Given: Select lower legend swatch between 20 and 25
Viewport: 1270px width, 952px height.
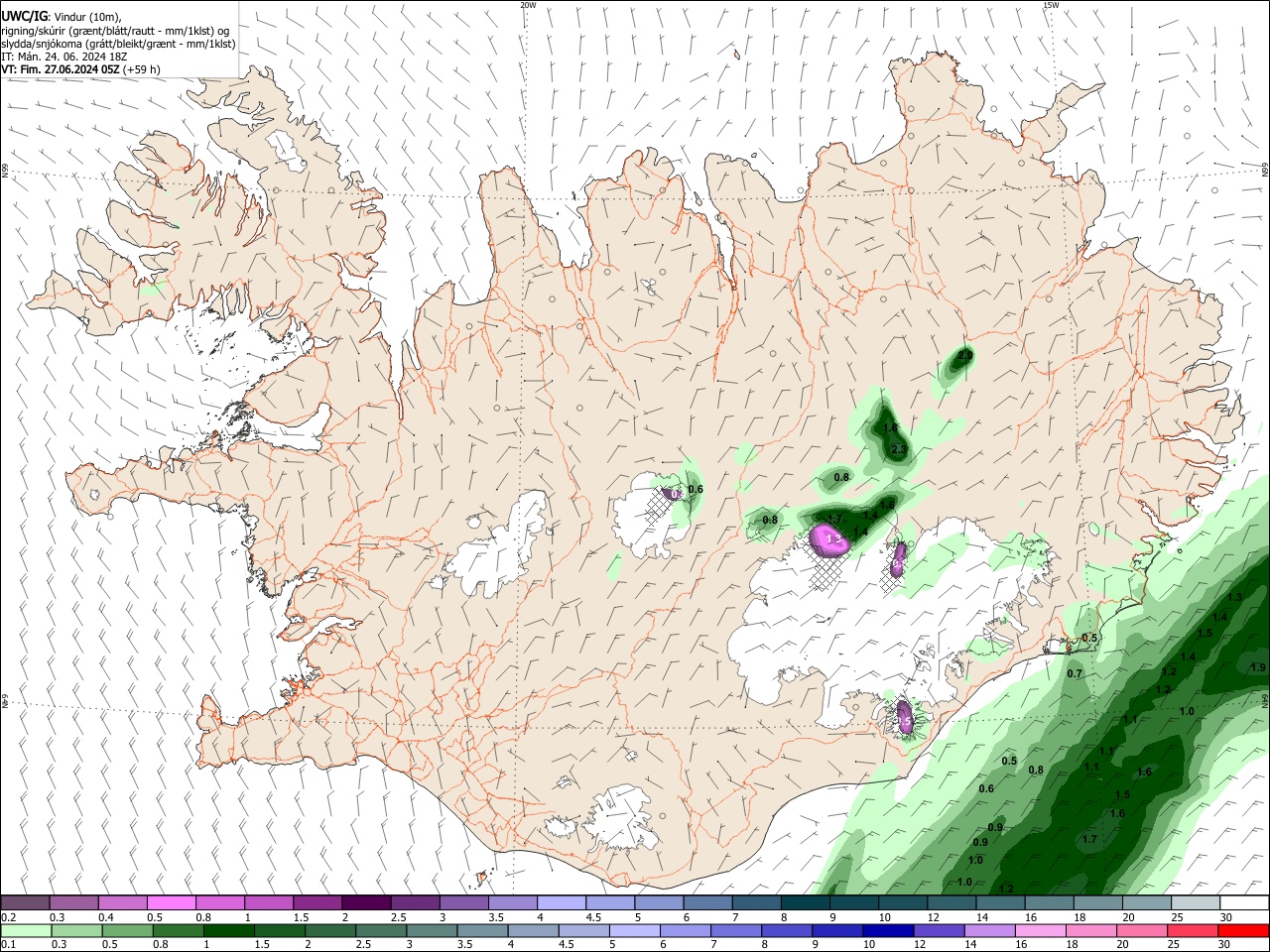Looking at the screenshot, I should [x=1143, y=930].
